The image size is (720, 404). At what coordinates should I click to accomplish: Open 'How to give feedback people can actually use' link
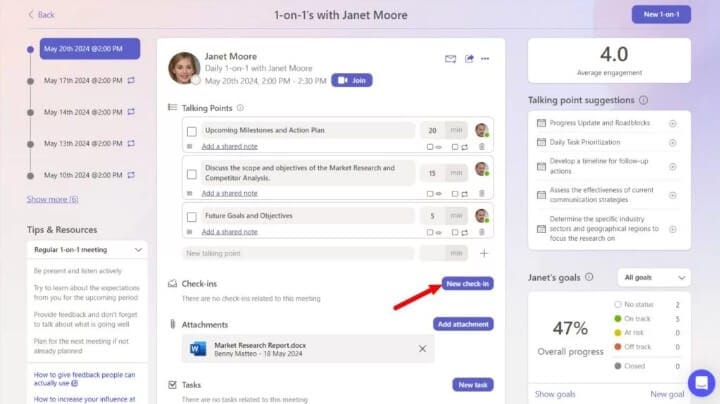84,379
